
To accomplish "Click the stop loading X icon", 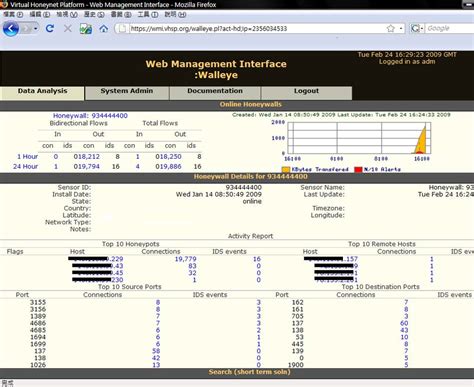I will (x=68, y=29).
